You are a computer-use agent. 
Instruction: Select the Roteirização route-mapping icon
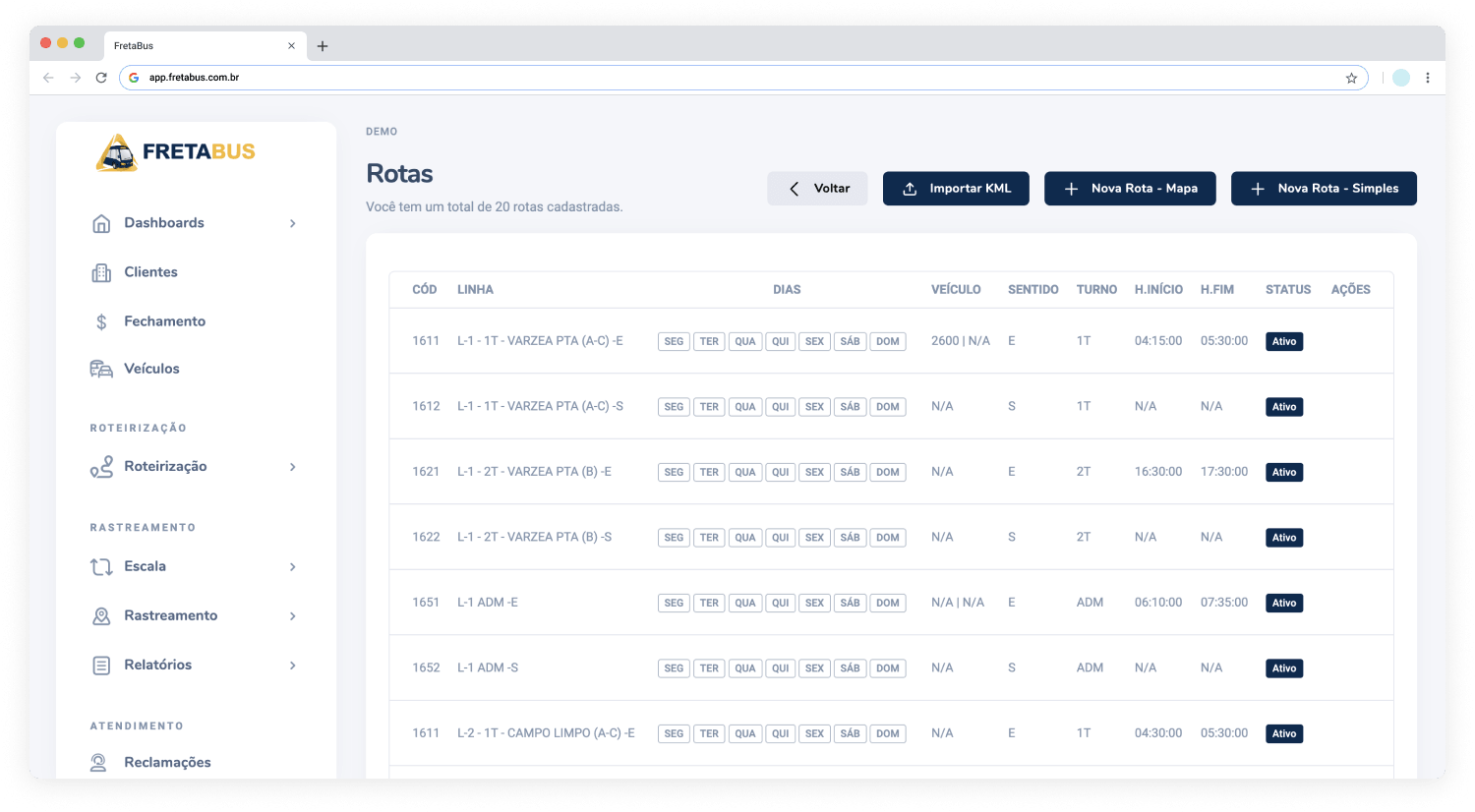[100, 465]
